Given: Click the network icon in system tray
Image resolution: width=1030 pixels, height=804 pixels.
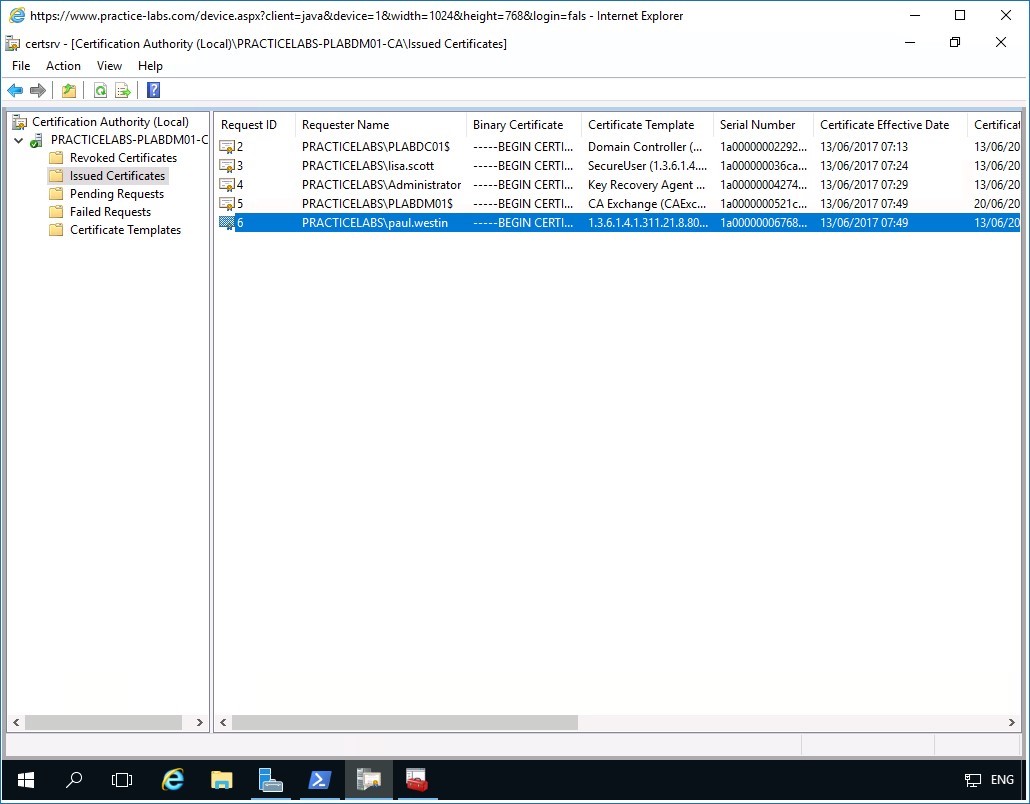Looking at the screenshot, I should [x=973, y=780].
